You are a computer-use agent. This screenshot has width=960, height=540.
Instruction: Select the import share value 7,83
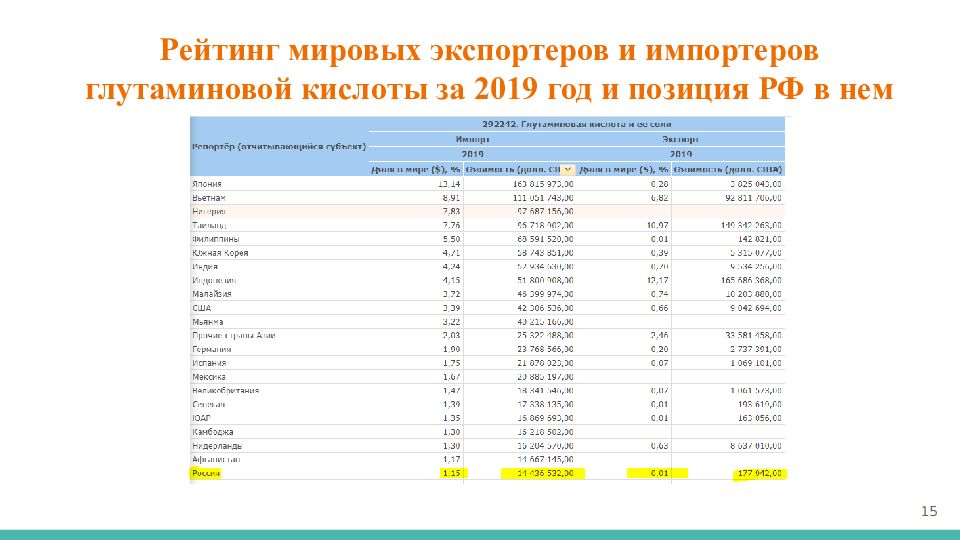pyautogui.click(x=451, y=211)
